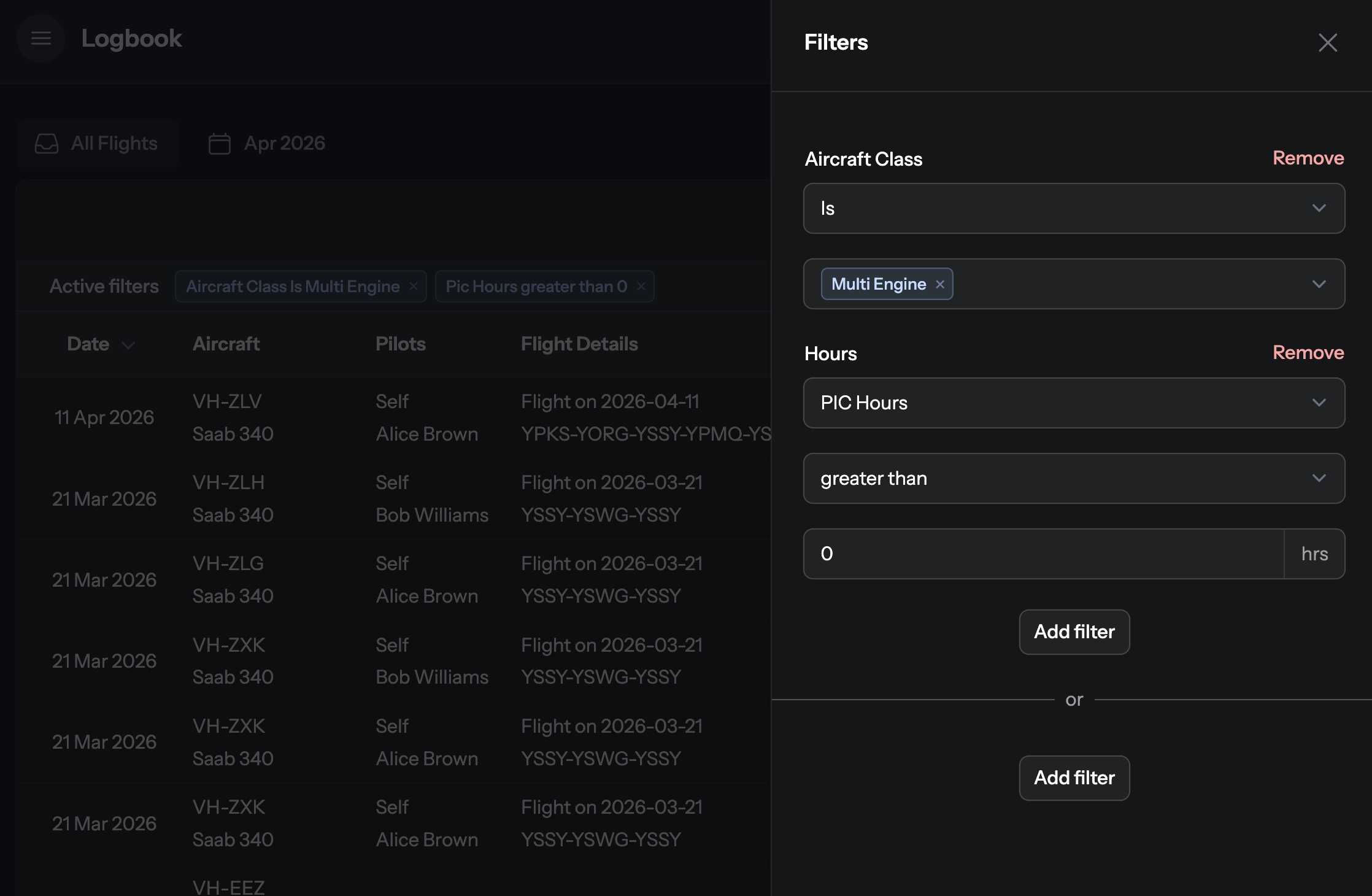Remove Multi Engine tag in the dropdown
The width and height of the screenshot is (1372, 896).
coord(940,284)
